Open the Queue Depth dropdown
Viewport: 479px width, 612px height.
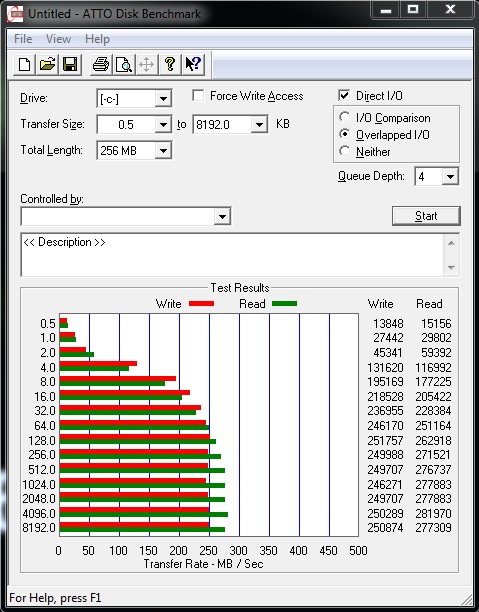pos(450,177)
